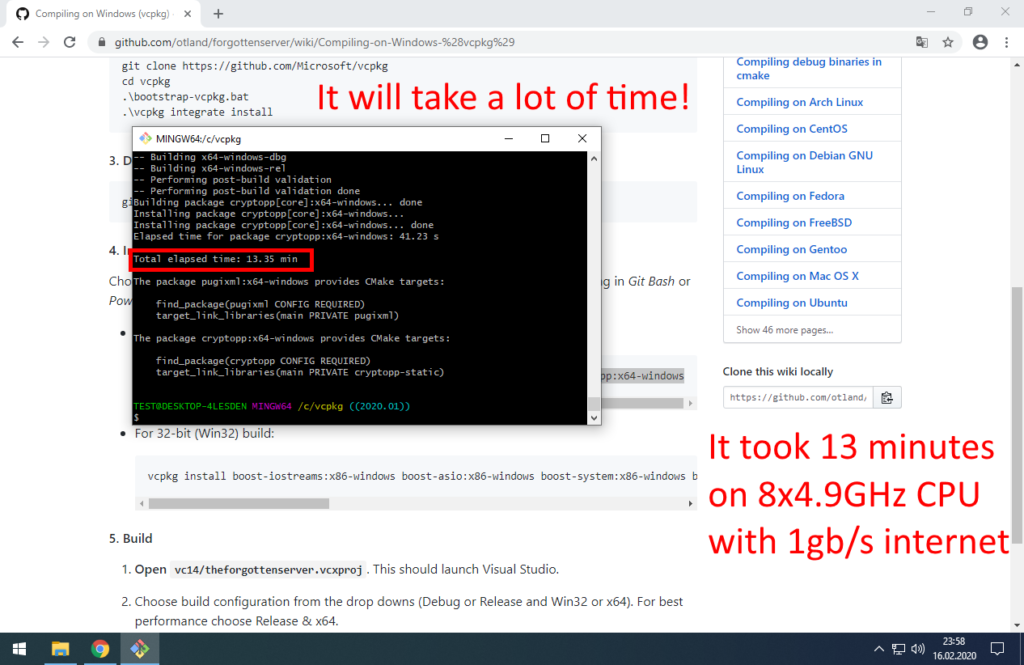Click the terminal scrollbar thumb
The height and width of the screenshot is (665, 1024).
(x=593, y=402)
